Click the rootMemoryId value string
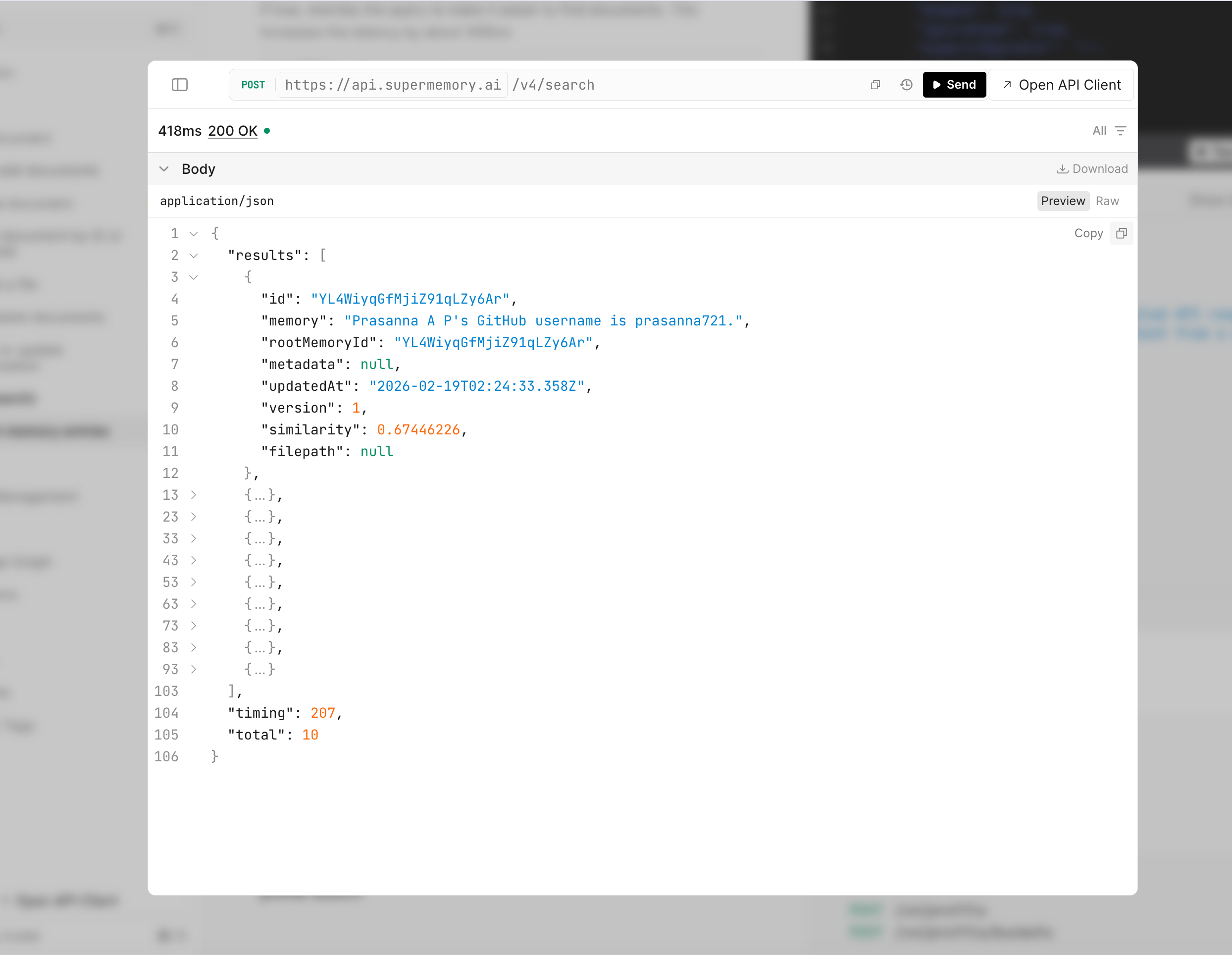The height and width of the screenshot is (955, 1232). pos(493,343)
